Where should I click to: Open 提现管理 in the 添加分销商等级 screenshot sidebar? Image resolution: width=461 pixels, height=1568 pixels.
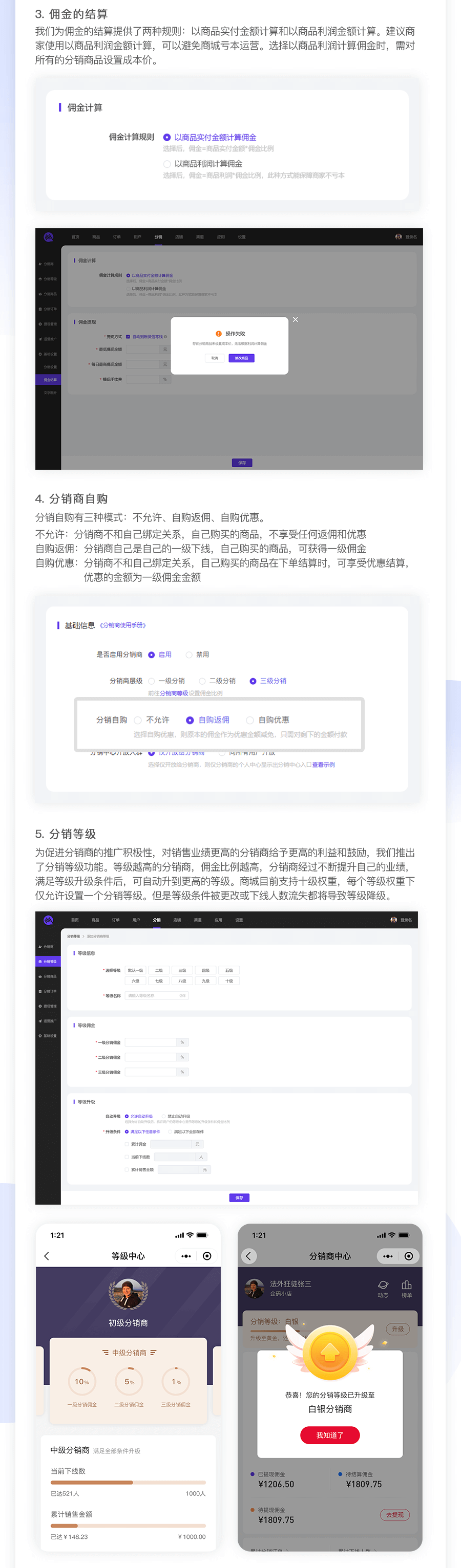coord(48,1006)
